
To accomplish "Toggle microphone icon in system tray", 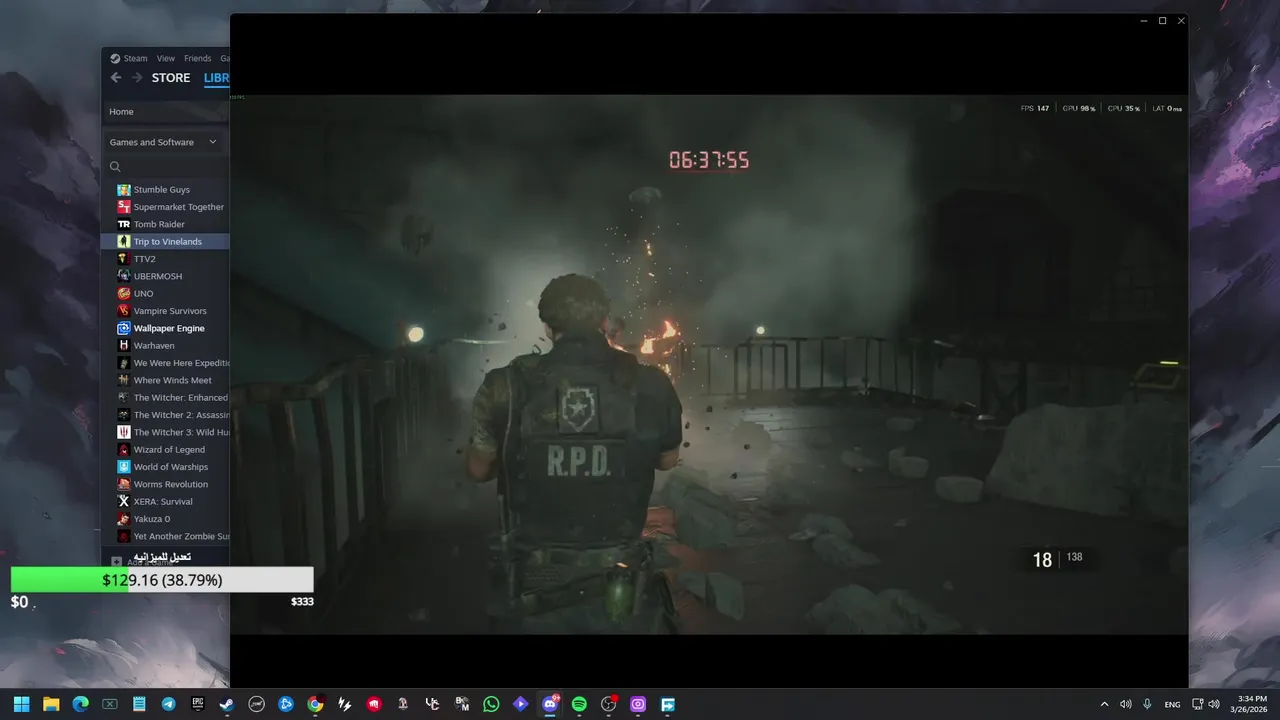I will pyautogui.click(x=1147, y=704).
